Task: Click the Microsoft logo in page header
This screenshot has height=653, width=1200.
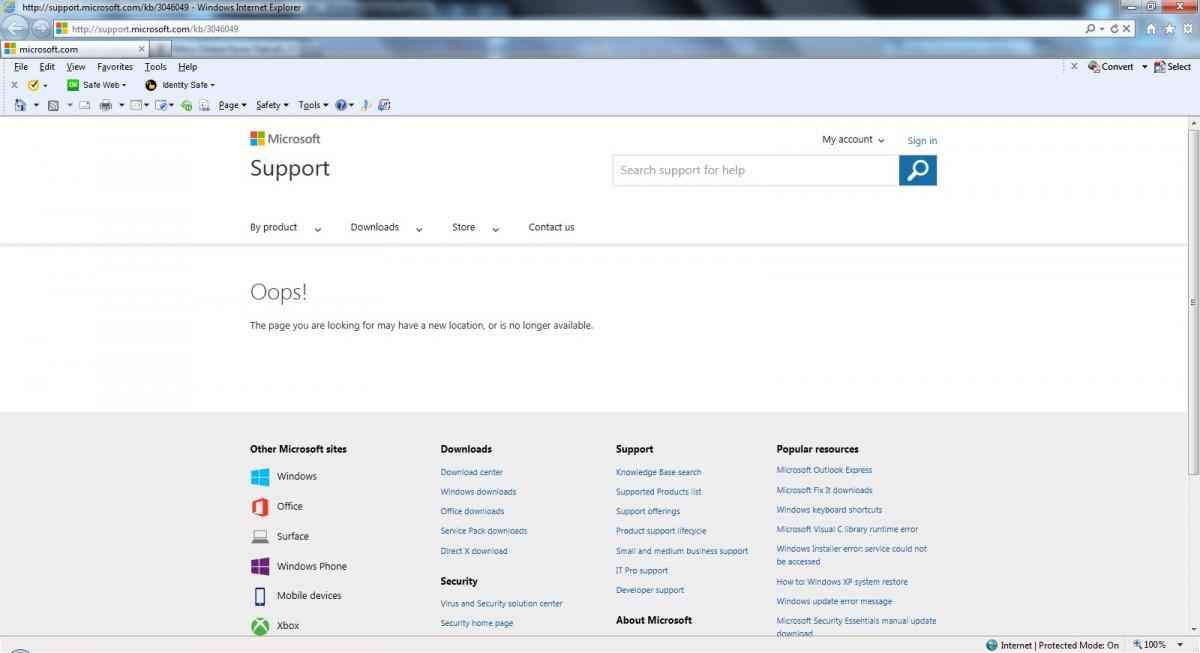Action: point(285,139)
